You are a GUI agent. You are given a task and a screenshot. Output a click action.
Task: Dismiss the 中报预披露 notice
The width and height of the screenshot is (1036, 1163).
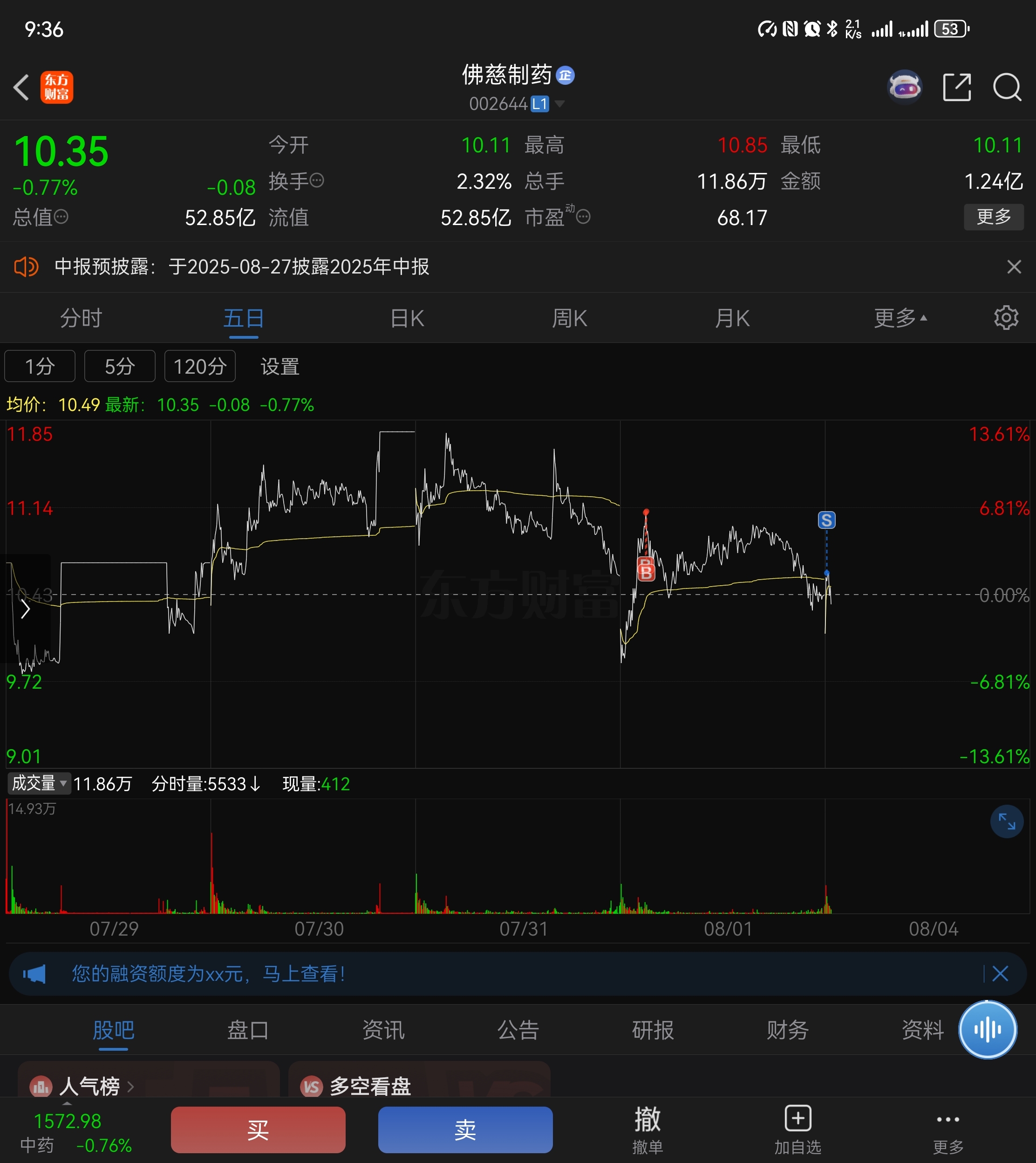click(x=1014, y=267)
